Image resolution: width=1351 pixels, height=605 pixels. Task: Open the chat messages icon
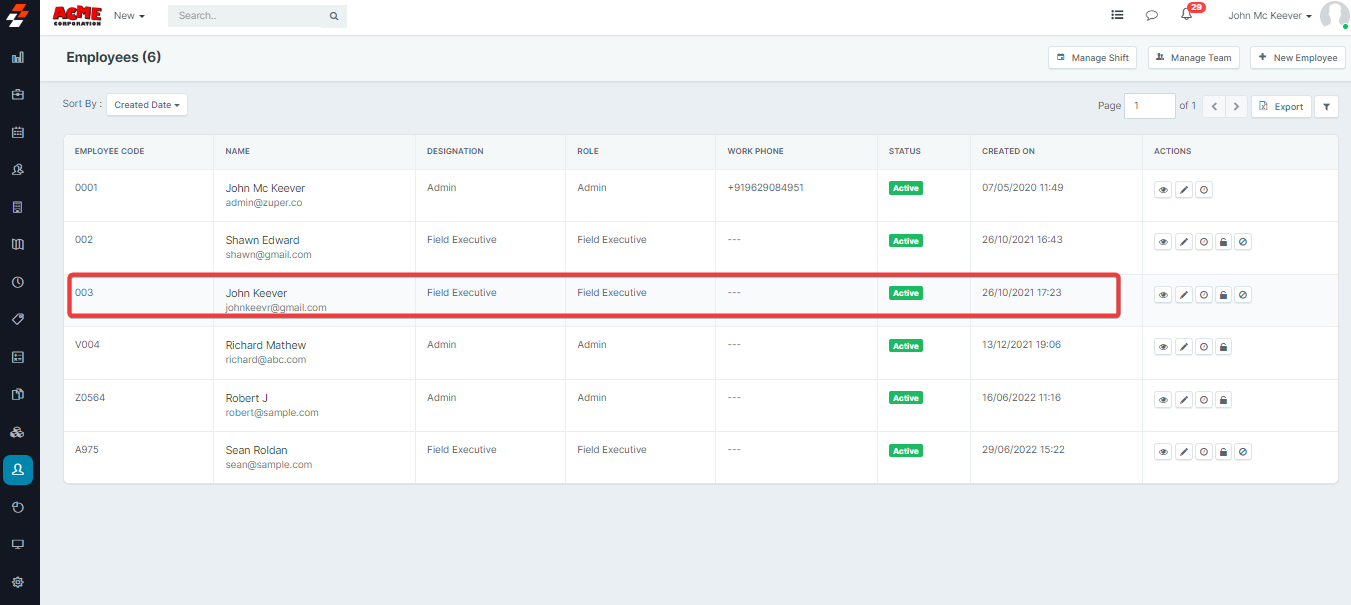[x=1151, y=16]
